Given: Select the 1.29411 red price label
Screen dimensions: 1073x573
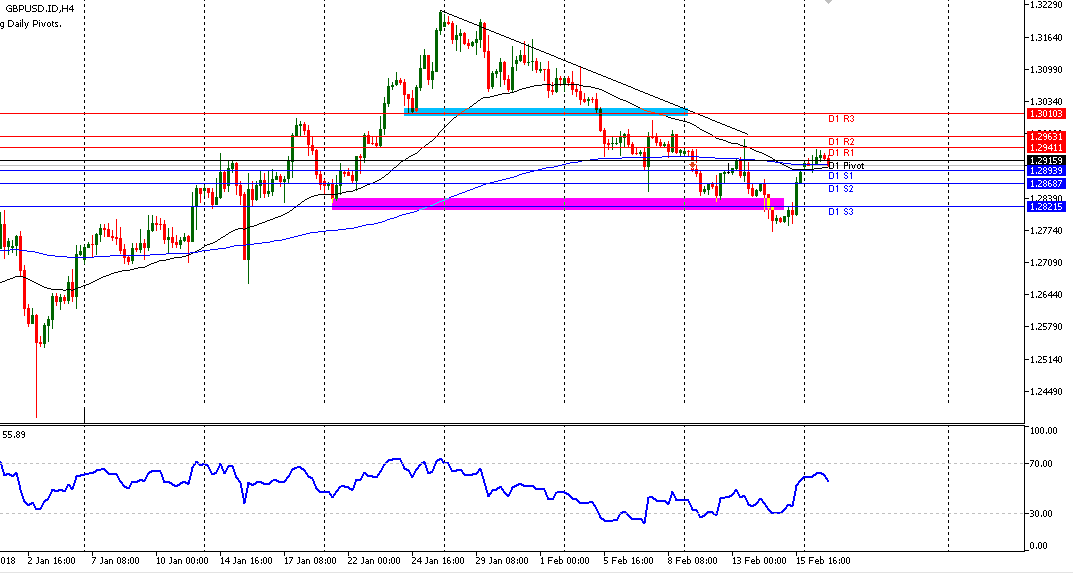Looking at the screenshot, I should 1046,147.
